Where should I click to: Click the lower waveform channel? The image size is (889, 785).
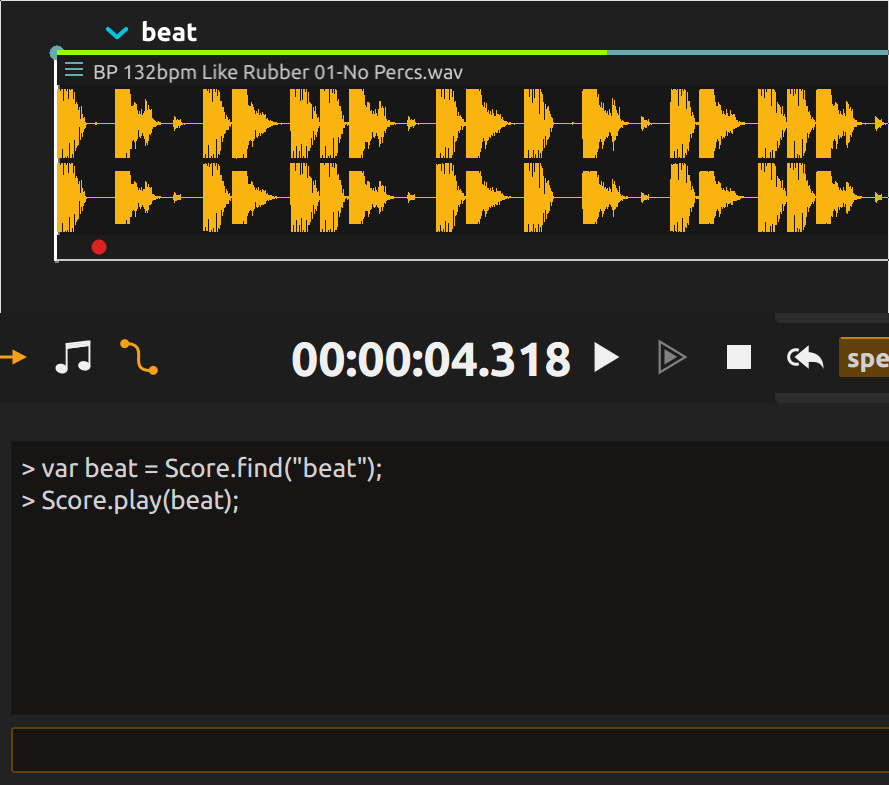pyautogui.click(x=472, y=197)
